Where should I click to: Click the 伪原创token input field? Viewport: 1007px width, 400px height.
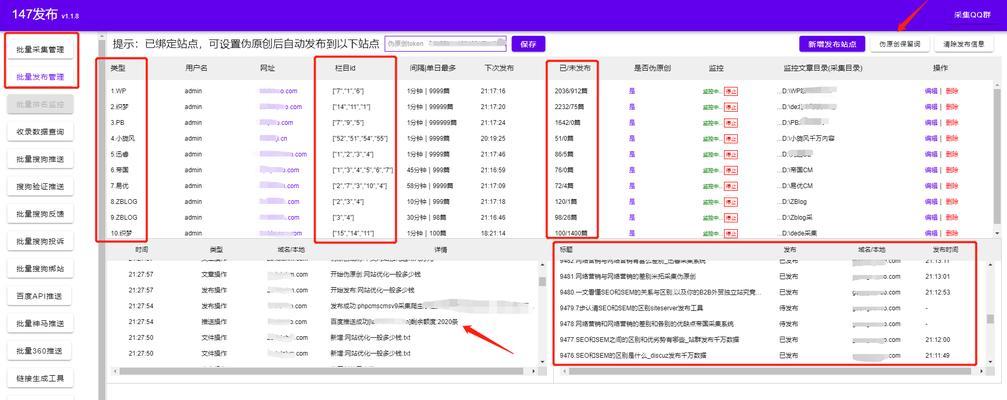click(445, 44)
